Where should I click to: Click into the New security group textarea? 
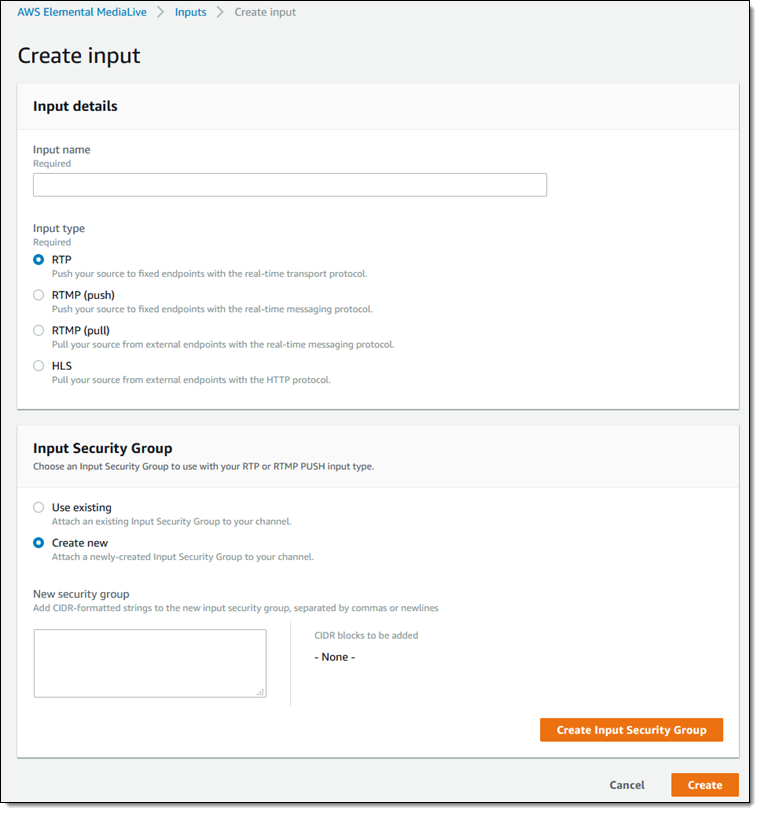click(x=150, y=662)
